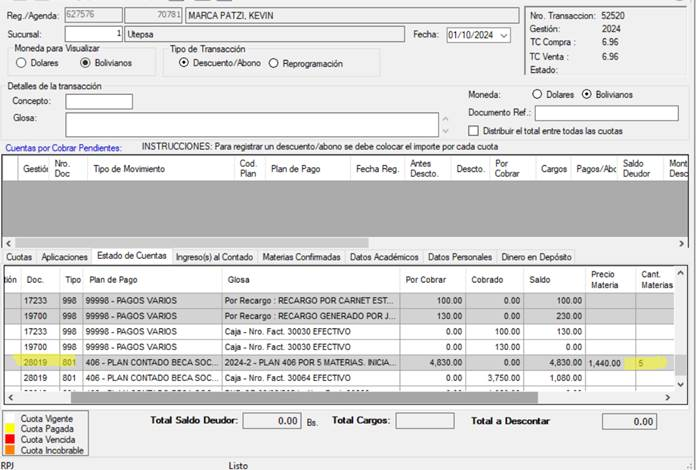Click the Total Cargos value box

pyautogui.click(x=425, y=421)
